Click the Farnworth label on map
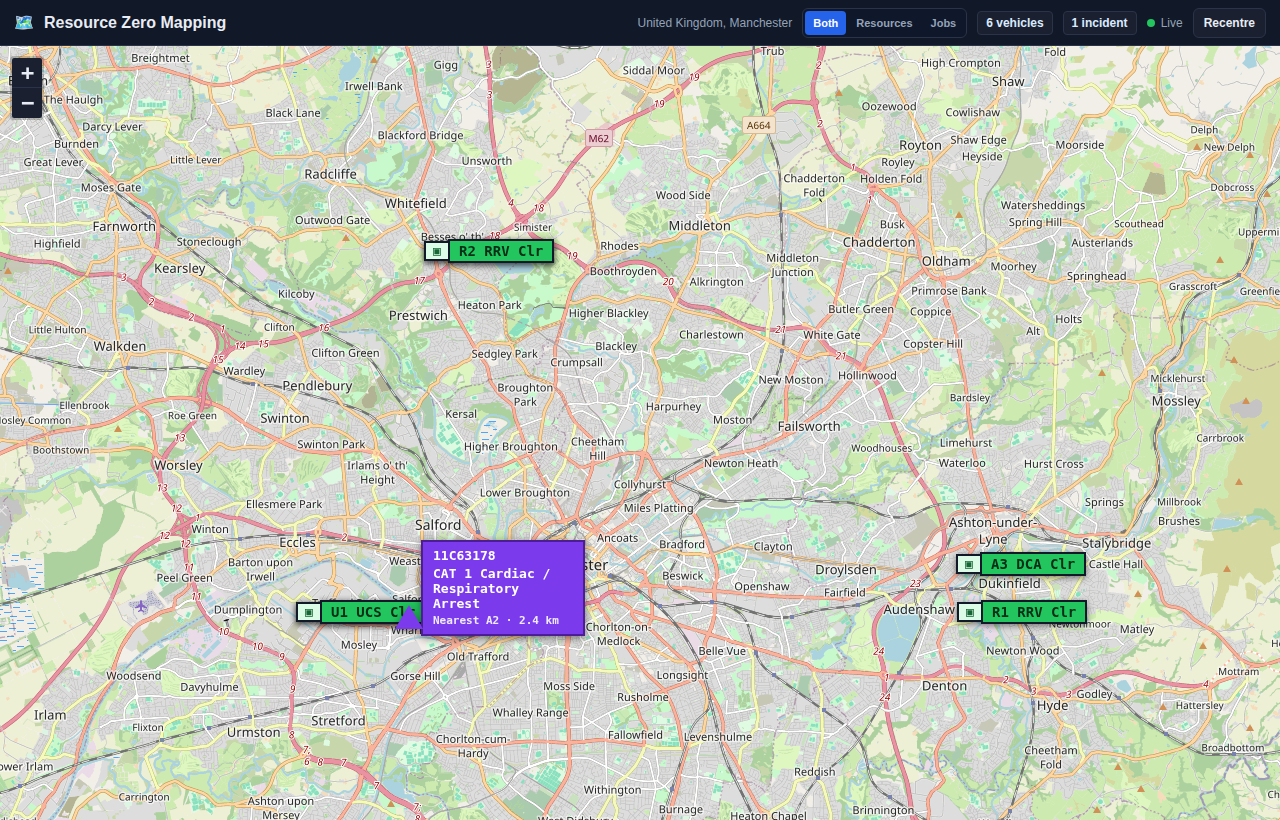Image resolution: width=1280 pixels, height=820 pixels. (x=124, y=227)
